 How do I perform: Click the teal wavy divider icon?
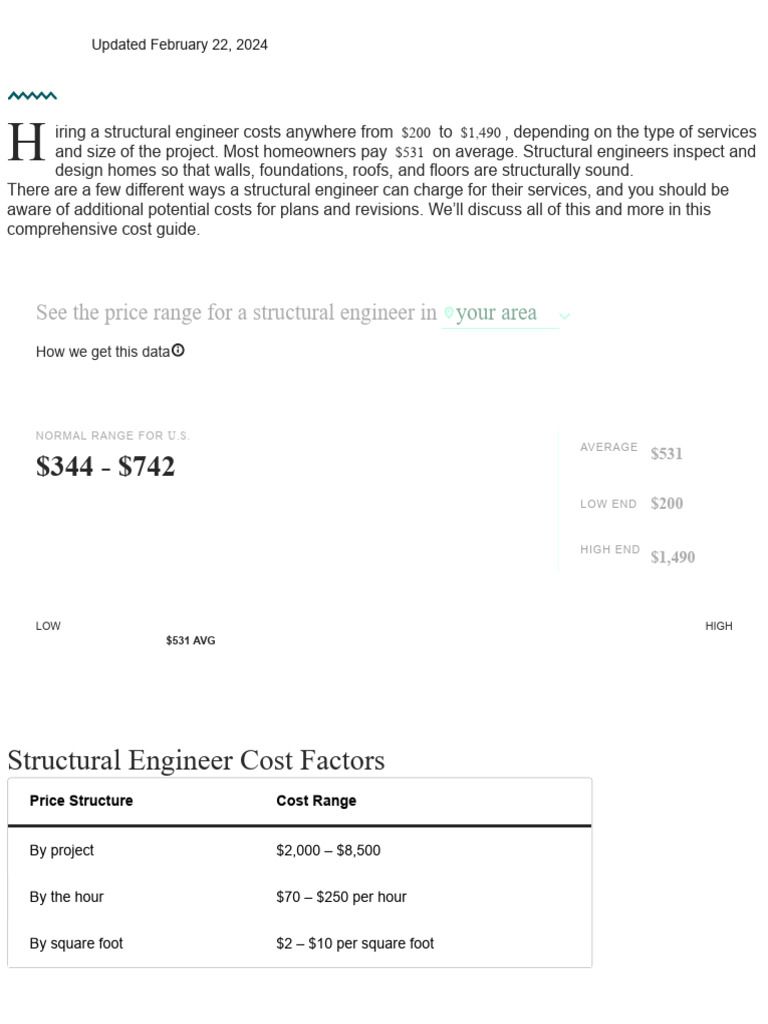(32, 97)
